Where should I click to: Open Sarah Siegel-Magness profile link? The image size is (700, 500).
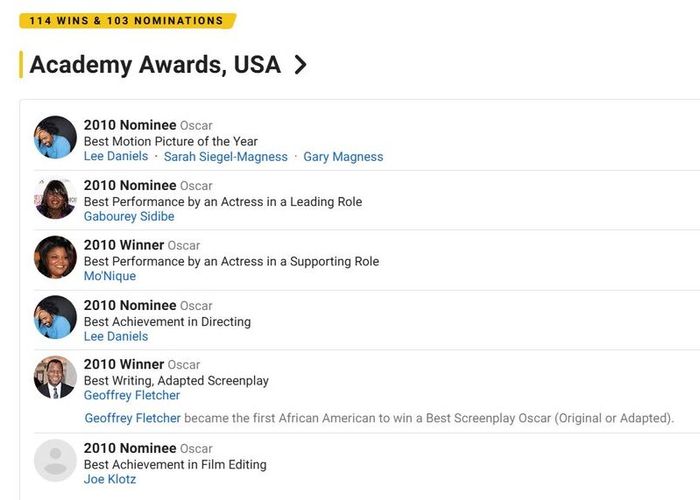coord(225,157)
